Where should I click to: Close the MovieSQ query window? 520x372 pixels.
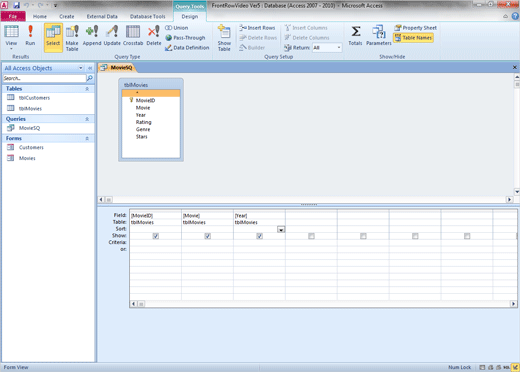(514, 67)
